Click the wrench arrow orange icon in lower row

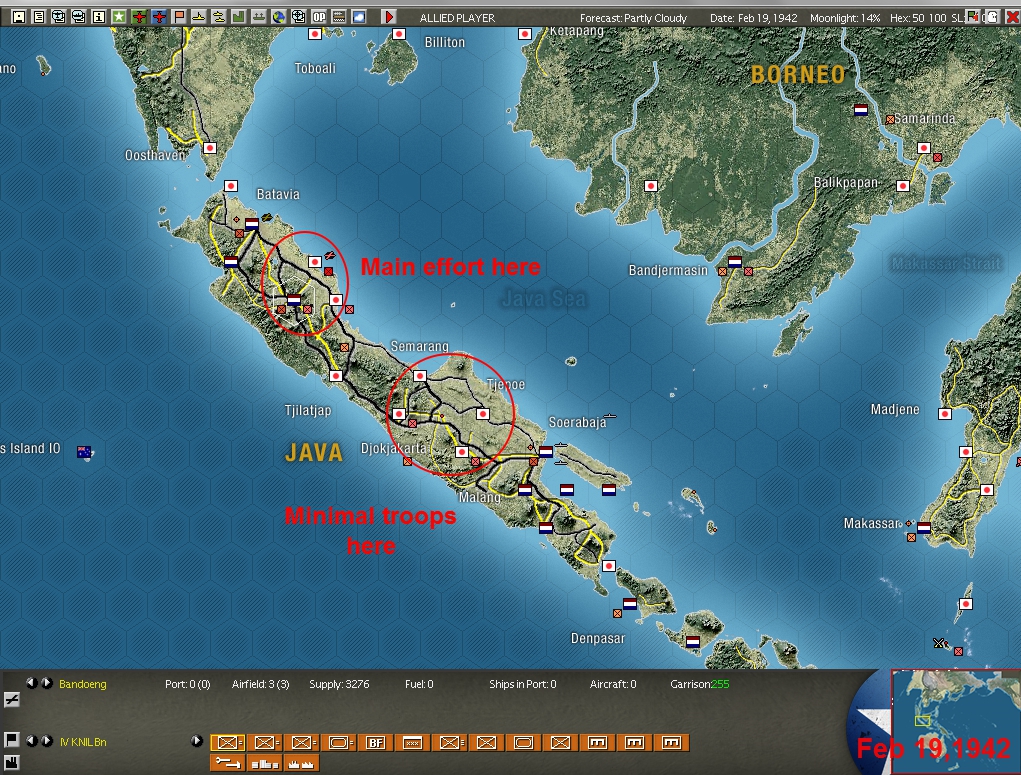(227, 763)
